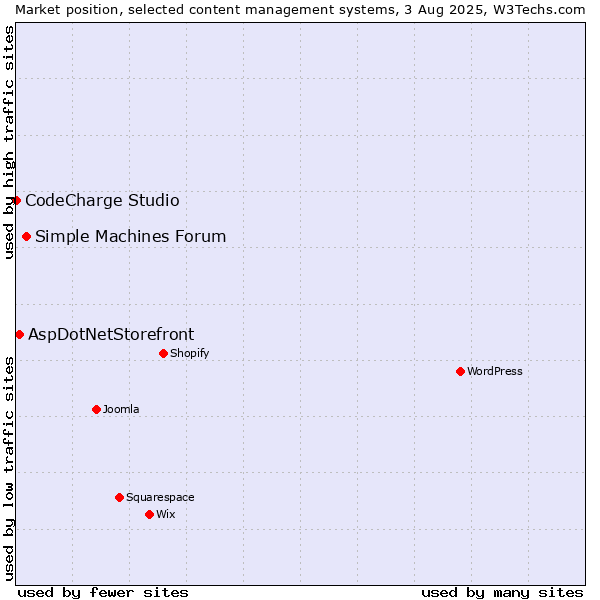Image resolution: width=600 pixels, height=600 pixels.
Task: Click the 'used by many sites' axis label
Action: 502,593
